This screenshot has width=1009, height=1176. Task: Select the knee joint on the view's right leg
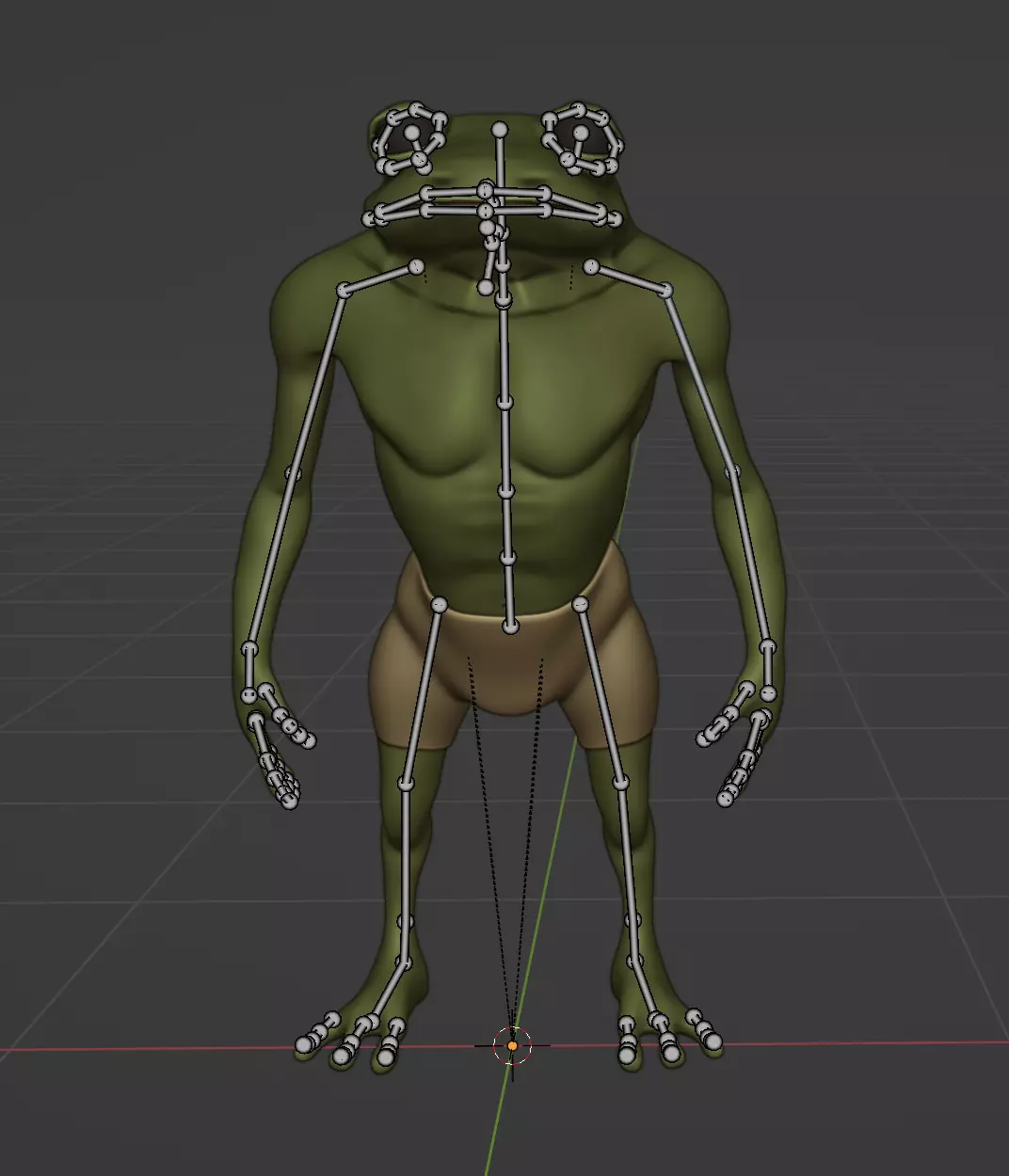pyautogui.click(x=622, y=783)
